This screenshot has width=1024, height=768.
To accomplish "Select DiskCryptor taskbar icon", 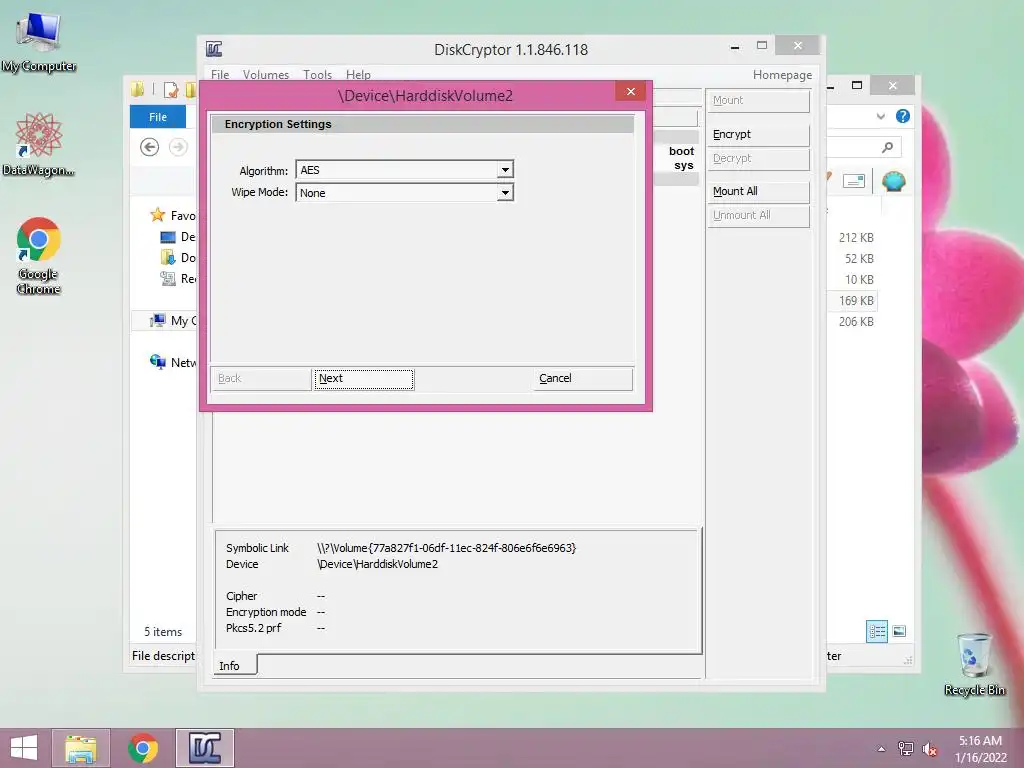I will [x=205, y=748].
